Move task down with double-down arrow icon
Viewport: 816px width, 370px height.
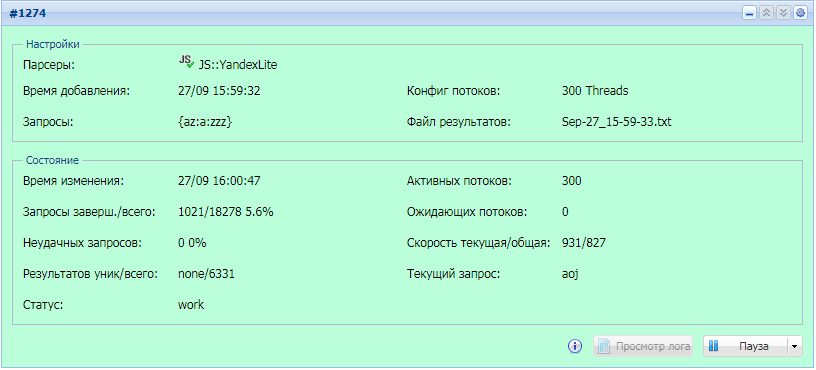[783, 14]
